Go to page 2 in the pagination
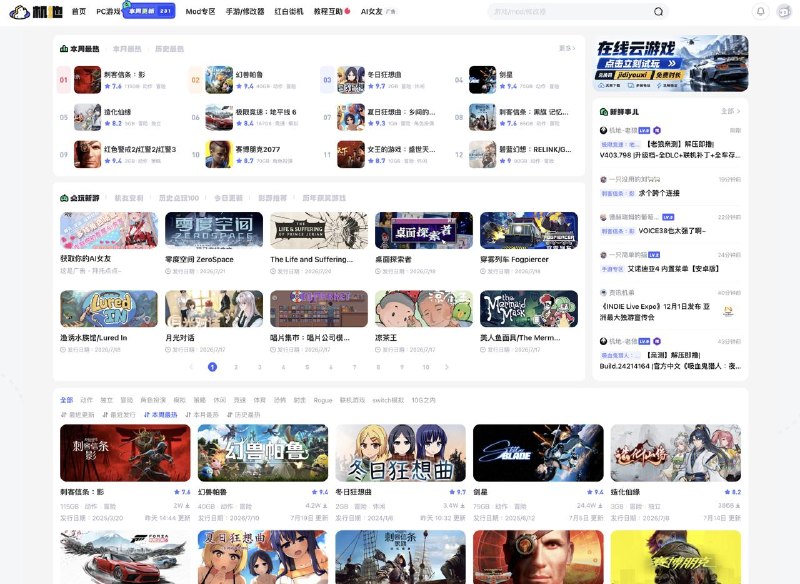Image resolution: width=800 pixels, height=584 pixels. pyautogui.click(x=236, y=367)
